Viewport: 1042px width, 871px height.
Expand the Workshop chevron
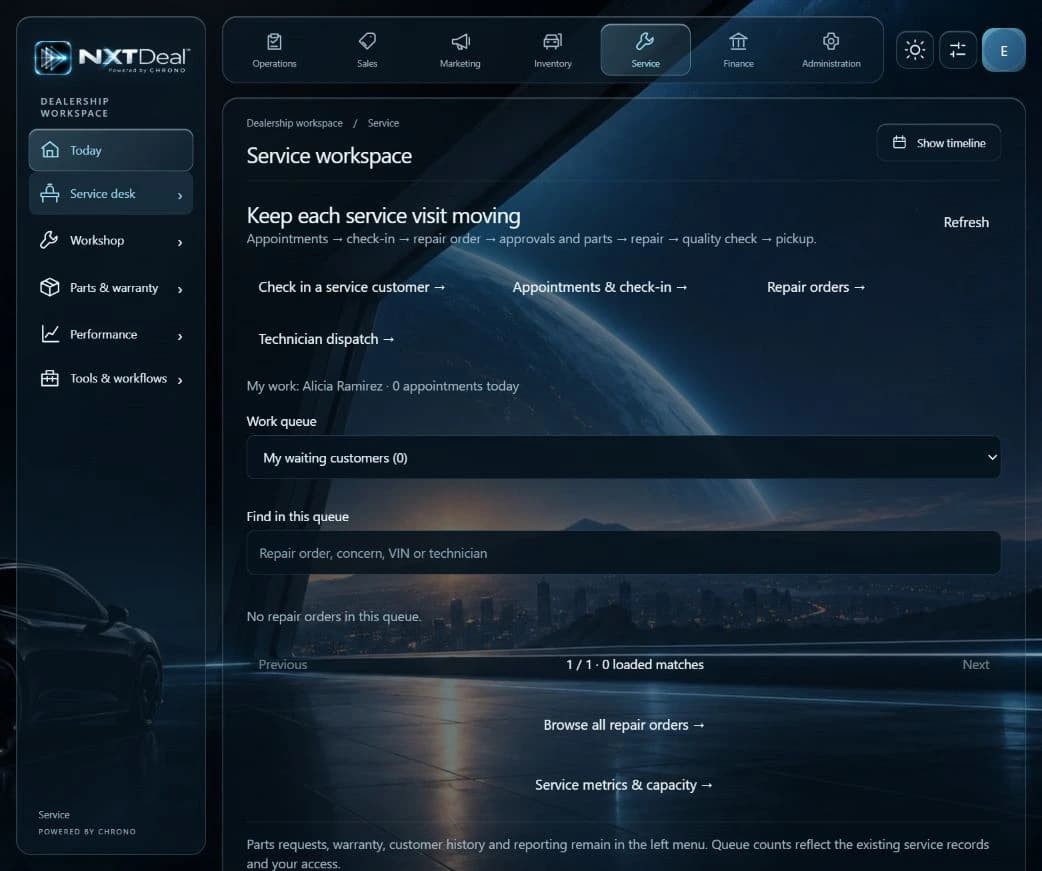[179, 242]
